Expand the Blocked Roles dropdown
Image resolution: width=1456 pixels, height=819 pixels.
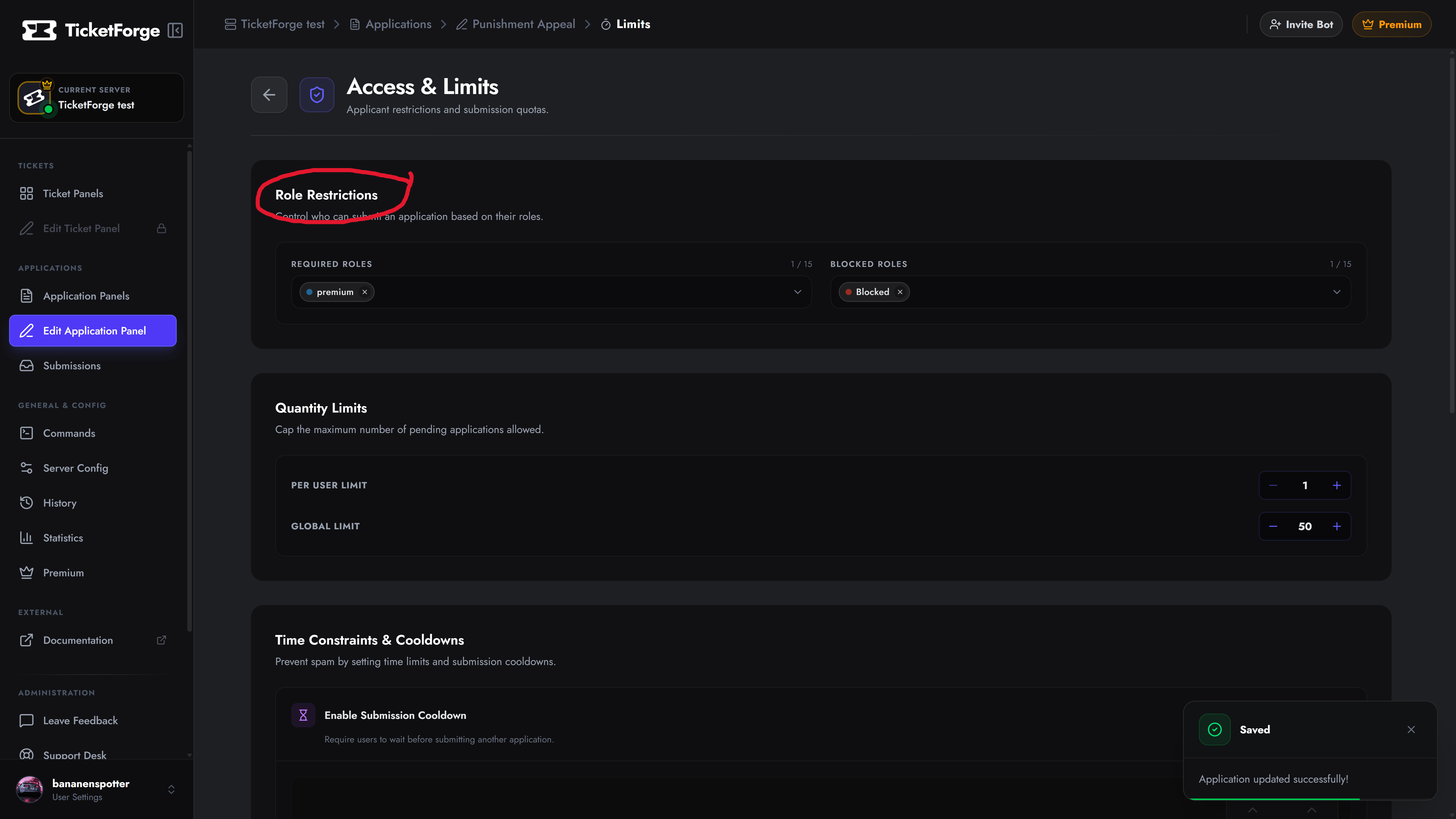1337,292
